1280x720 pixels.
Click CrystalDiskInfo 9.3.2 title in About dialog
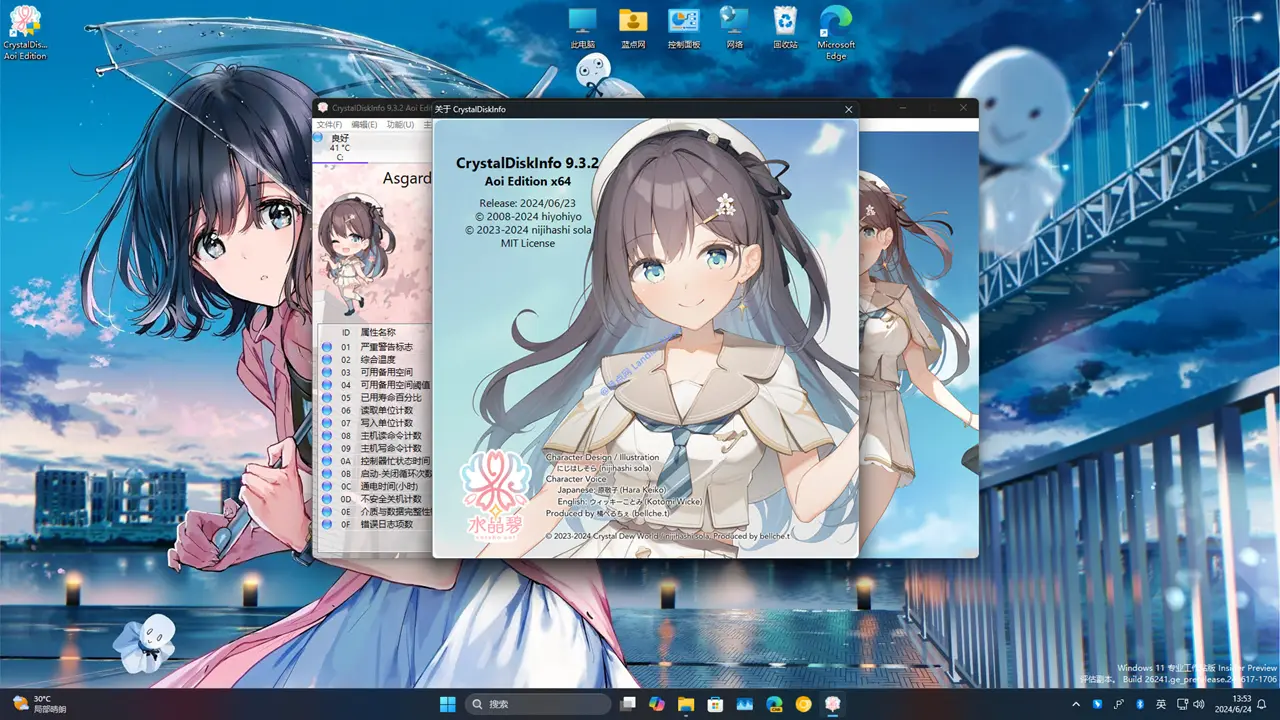527,163
